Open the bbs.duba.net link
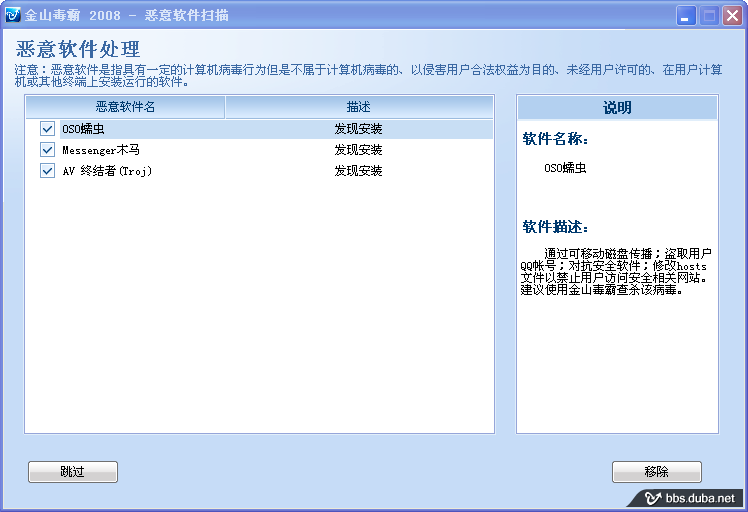 tap(700, 498)
